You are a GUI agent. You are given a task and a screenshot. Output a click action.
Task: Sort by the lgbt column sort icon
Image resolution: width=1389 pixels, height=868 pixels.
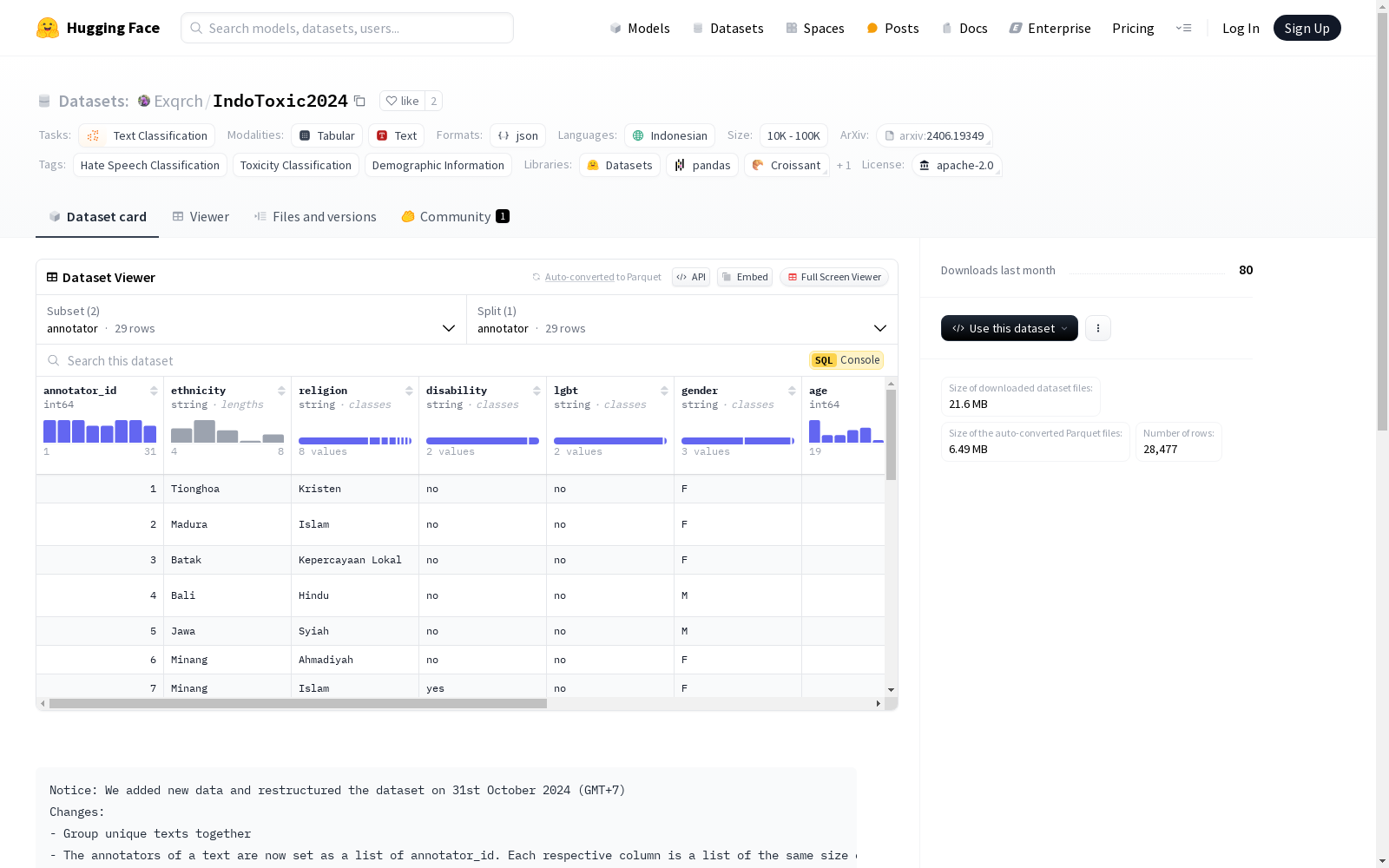pos(664,391)
